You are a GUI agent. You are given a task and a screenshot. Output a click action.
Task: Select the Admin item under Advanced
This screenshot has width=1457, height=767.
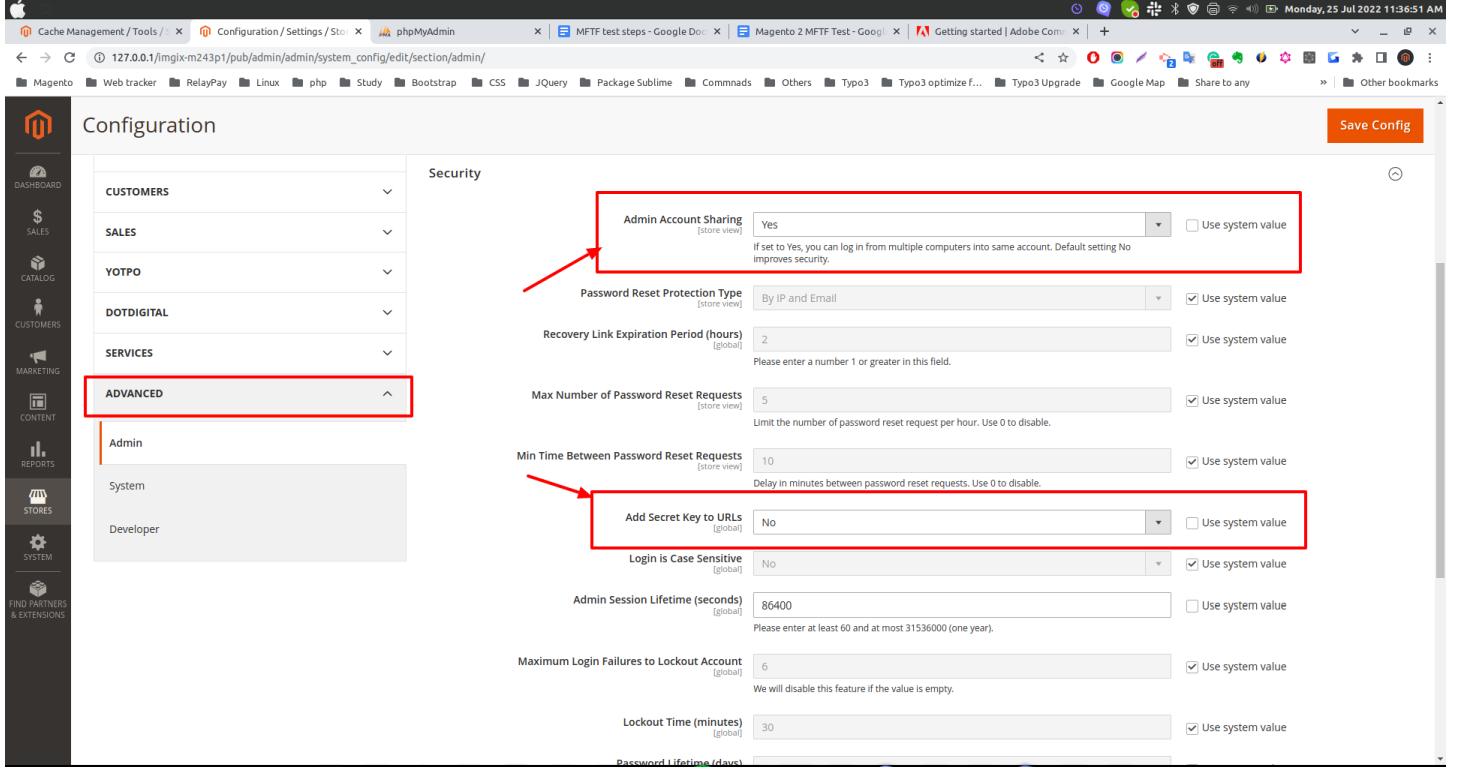pos(253,443)
